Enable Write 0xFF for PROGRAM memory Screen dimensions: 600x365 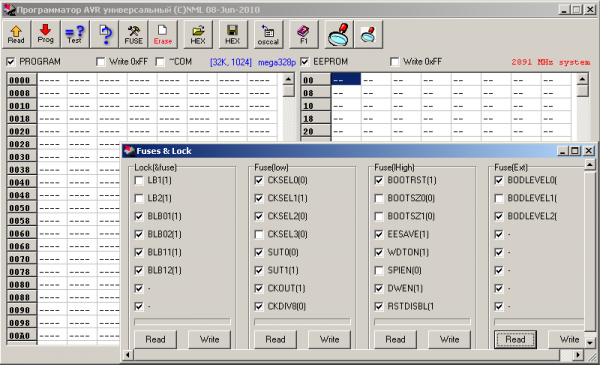click(101, 62)
